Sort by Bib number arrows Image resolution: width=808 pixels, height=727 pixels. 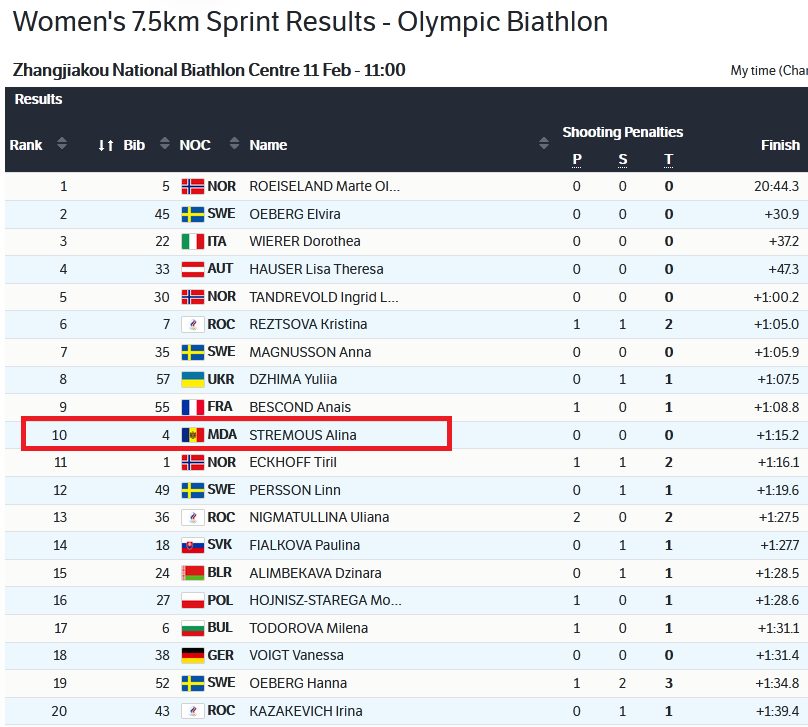[x=165, y=143]
